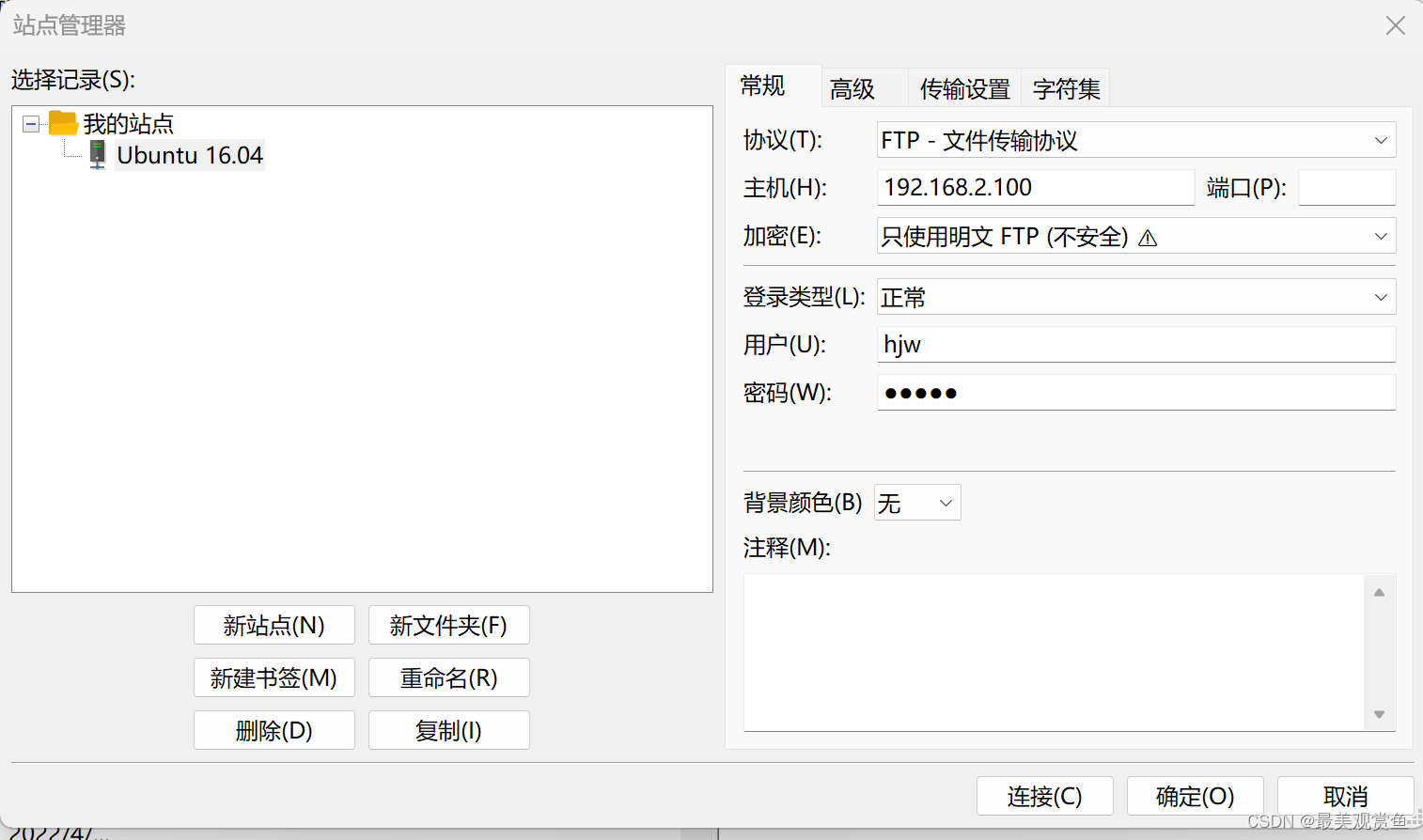Close the 站点管理器 dialog
The height and width of the screenshot is (840, 1423).
(x=1396, y=25)
